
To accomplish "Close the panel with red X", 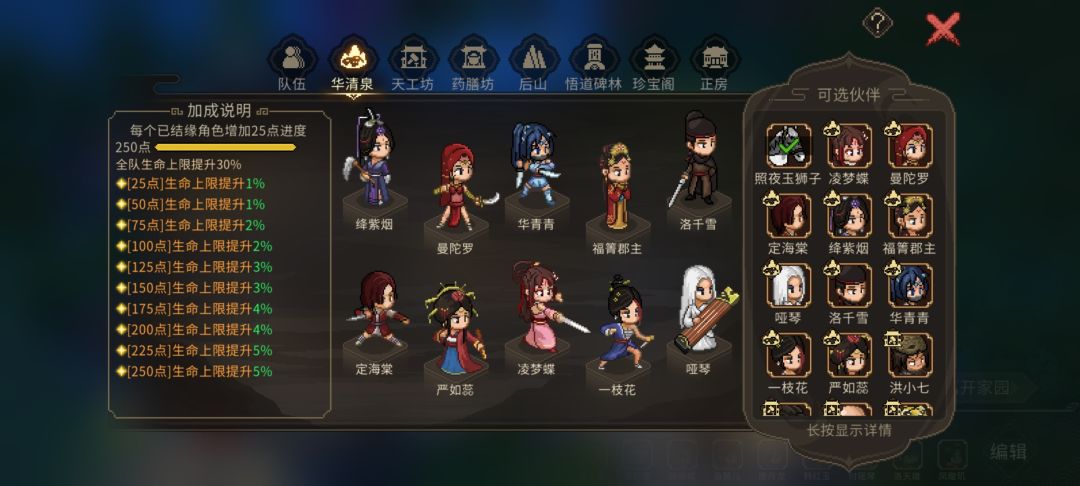I will [943, 30].
